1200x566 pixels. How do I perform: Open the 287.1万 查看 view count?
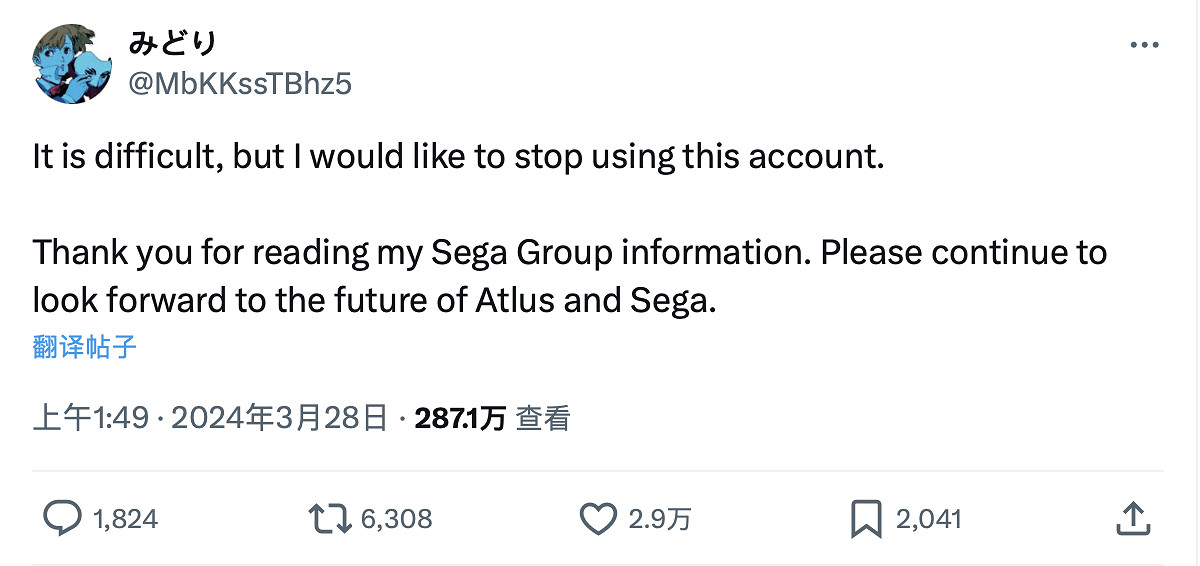coord(492,418)
